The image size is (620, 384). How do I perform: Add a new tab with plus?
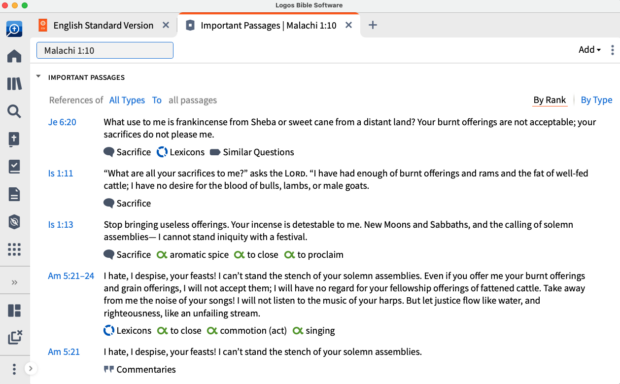click(x=372, y=25)
